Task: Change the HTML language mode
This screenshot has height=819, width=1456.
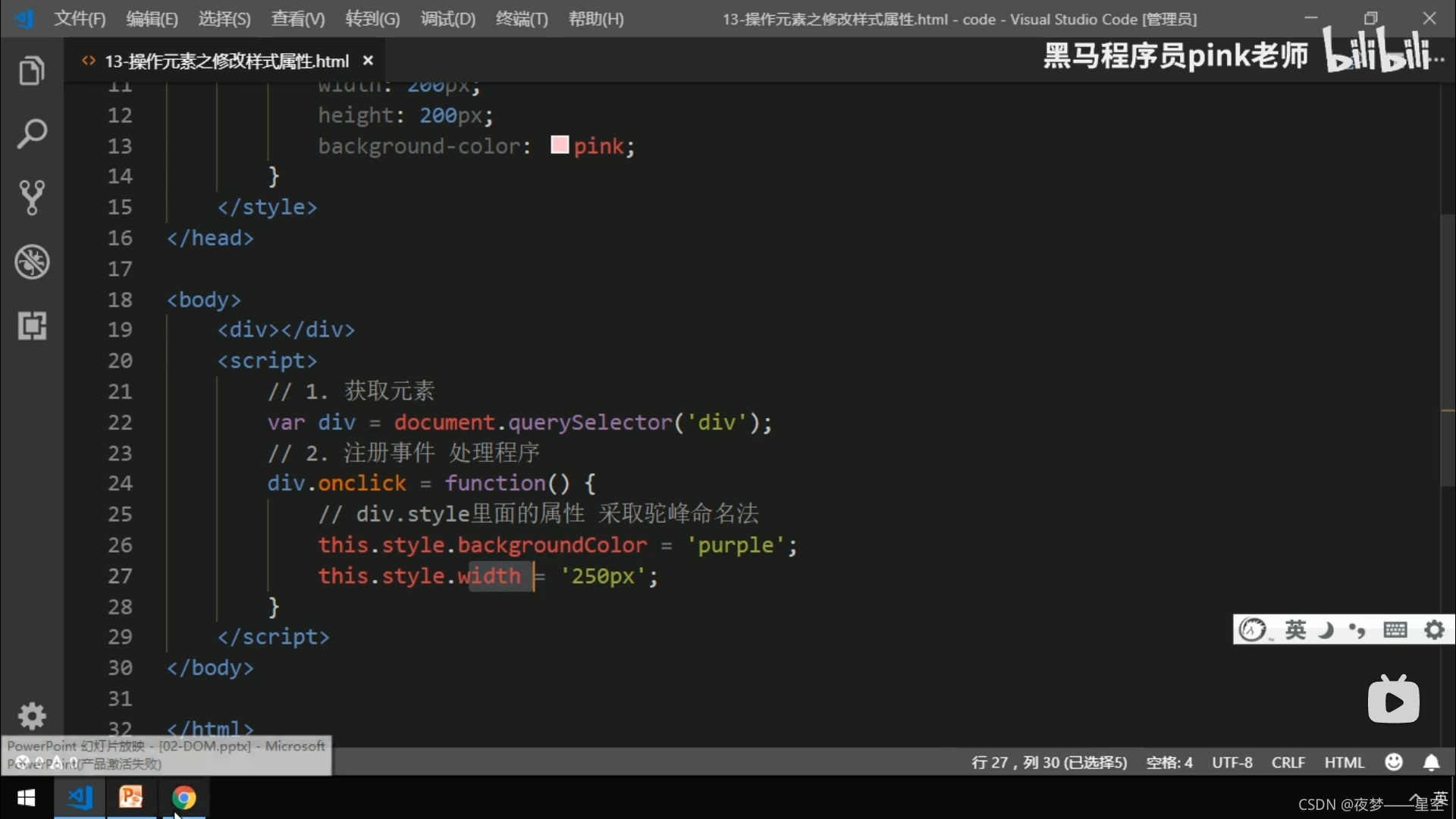Action: point(1345,762)
